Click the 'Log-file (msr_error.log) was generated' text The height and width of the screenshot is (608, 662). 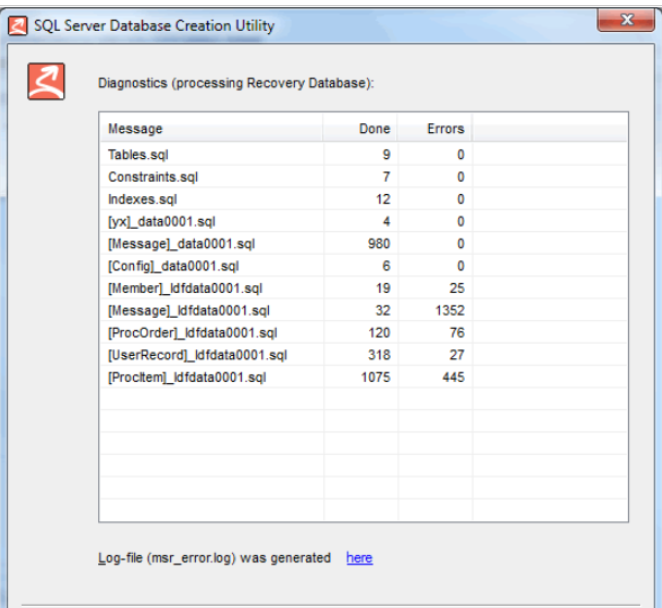[x=214, y=558]
